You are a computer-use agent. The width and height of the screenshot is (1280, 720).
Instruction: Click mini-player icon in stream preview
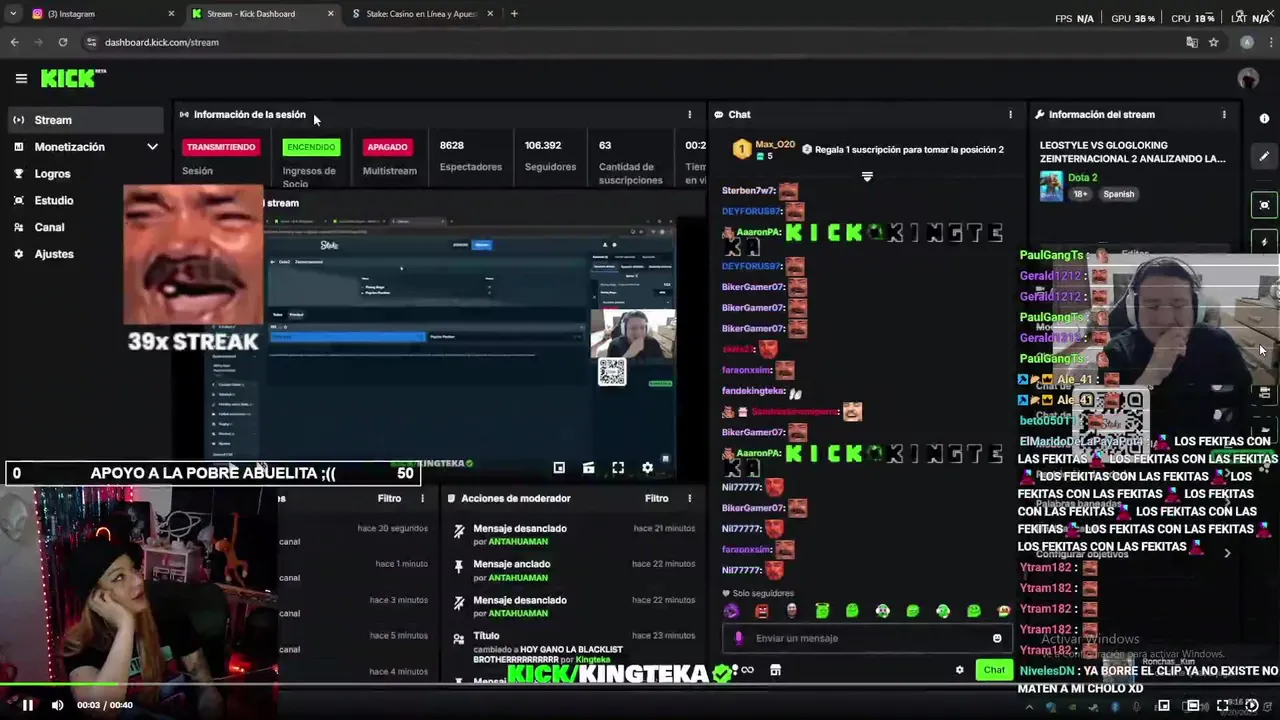tap(559, 468)
